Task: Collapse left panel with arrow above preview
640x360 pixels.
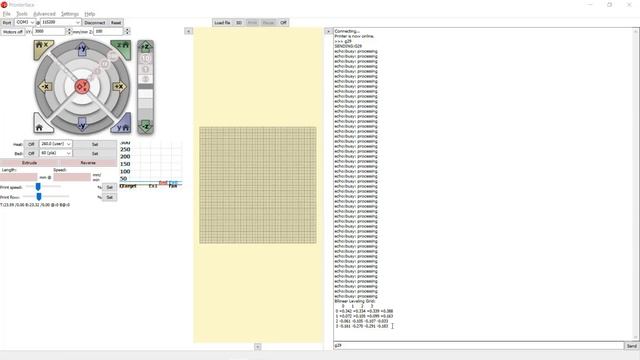Action: 188,31
